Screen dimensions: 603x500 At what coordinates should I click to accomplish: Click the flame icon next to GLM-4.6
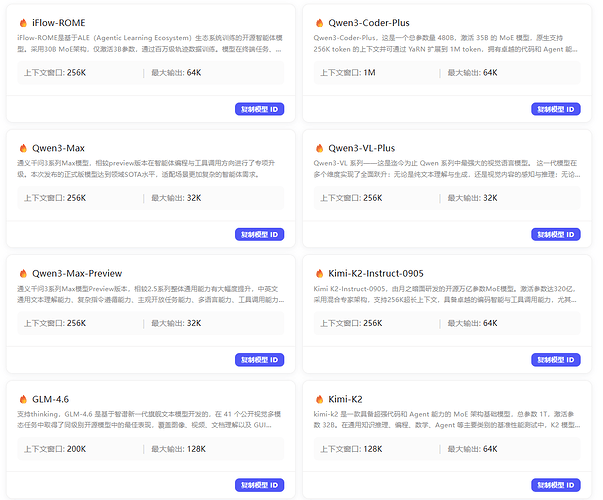point(24,397)
